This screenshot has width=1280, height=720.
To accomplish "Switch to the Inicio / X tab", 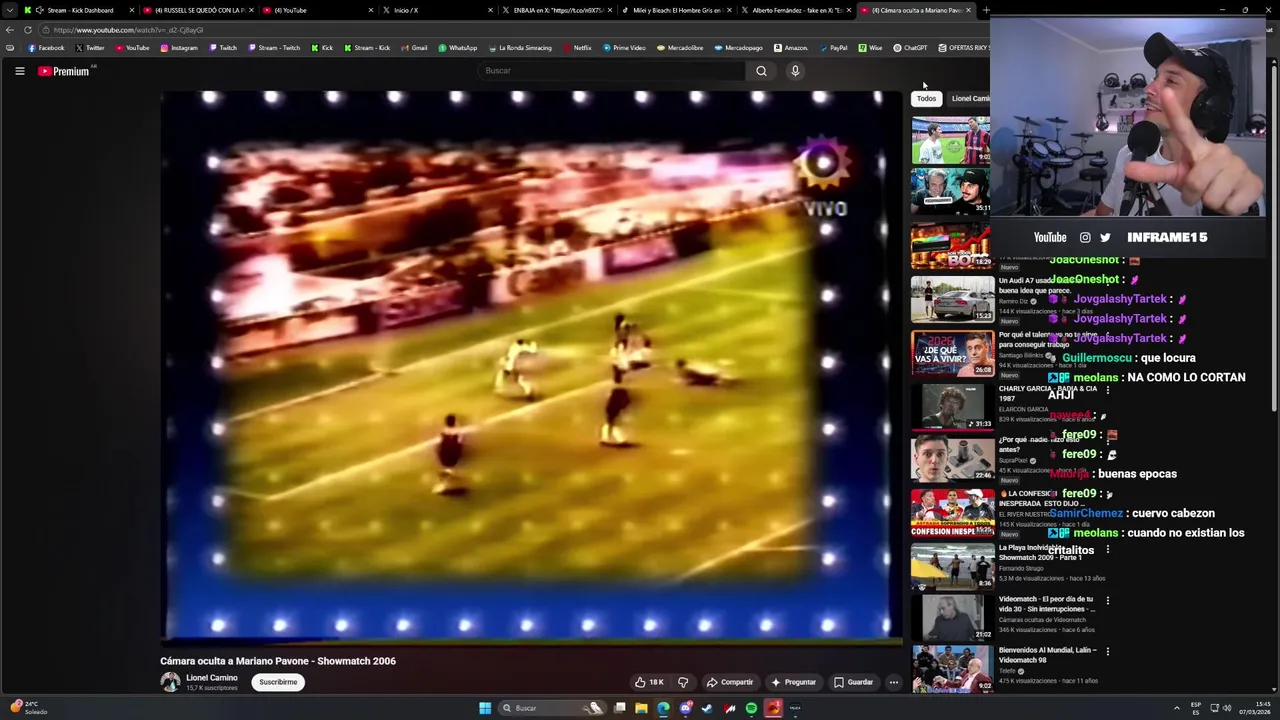I will point(438,10).
